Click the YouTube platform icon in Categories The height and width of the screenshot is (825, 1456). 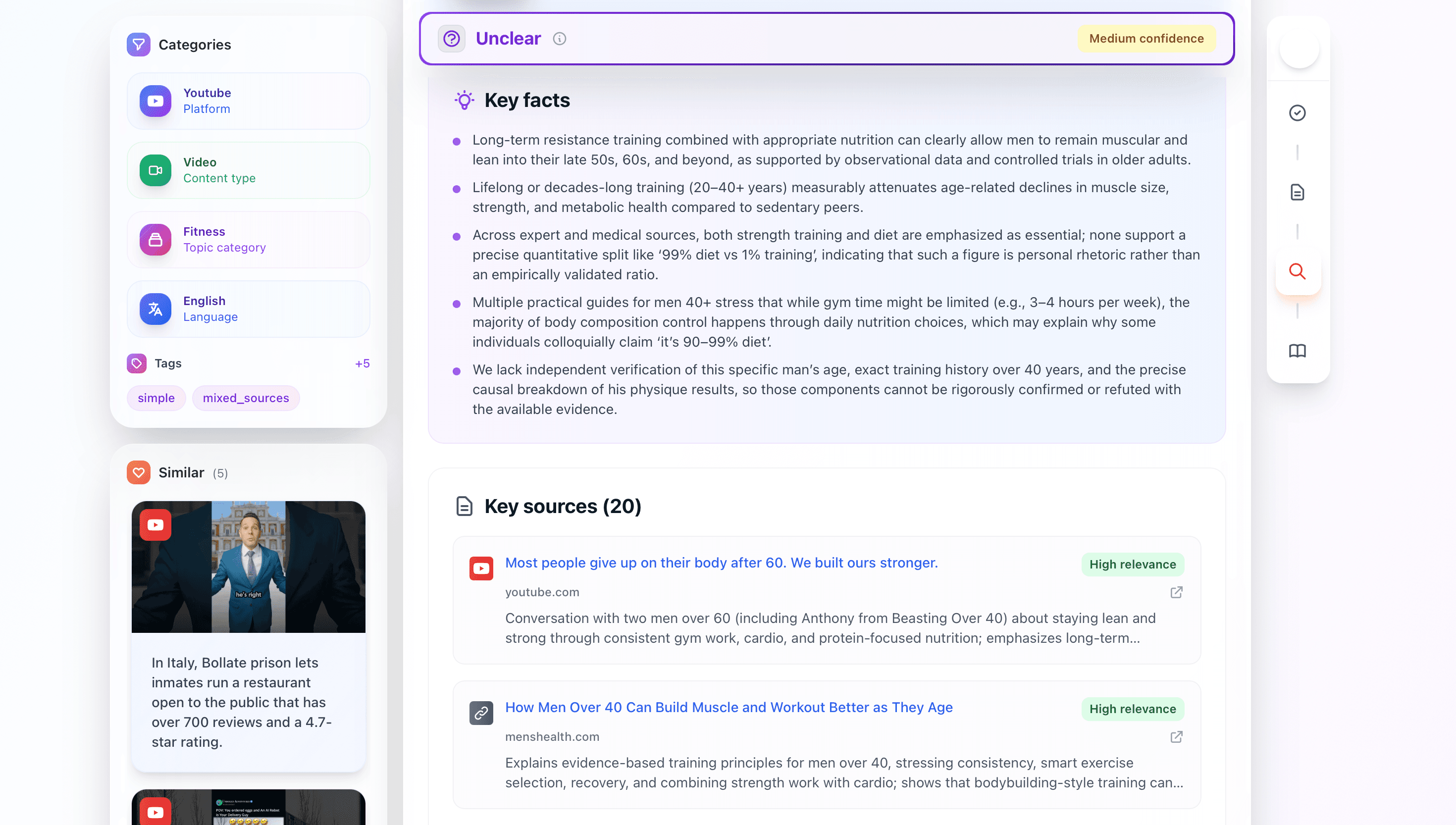pyautogui.click(x=155, y=101)
